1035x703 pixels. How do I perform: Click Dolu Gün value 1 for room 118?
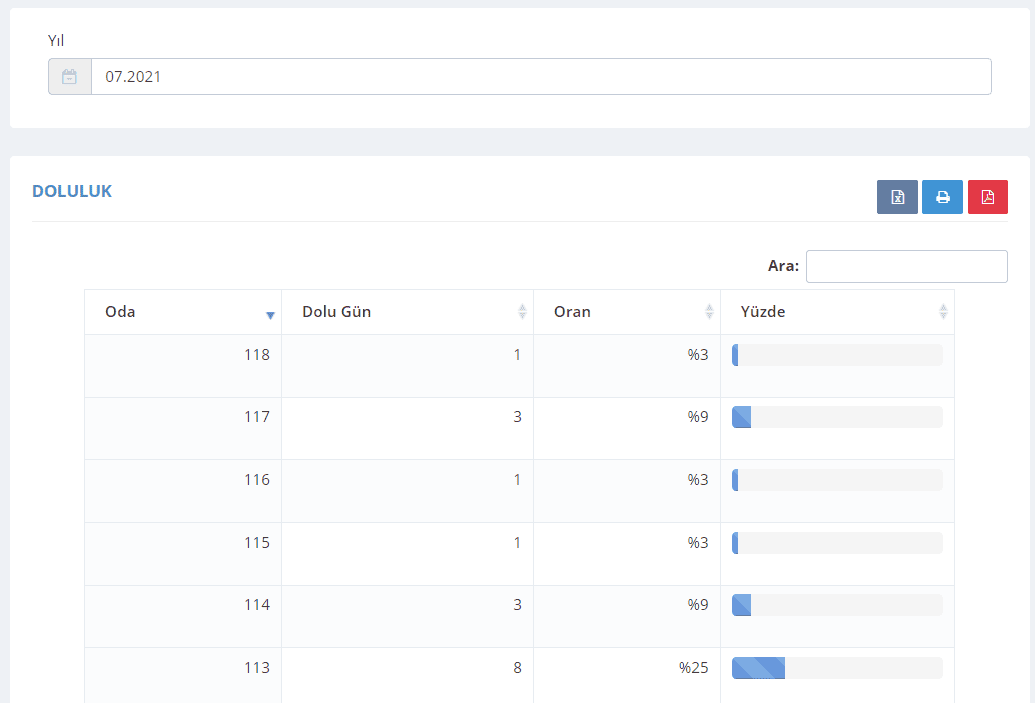pos(518,355)
